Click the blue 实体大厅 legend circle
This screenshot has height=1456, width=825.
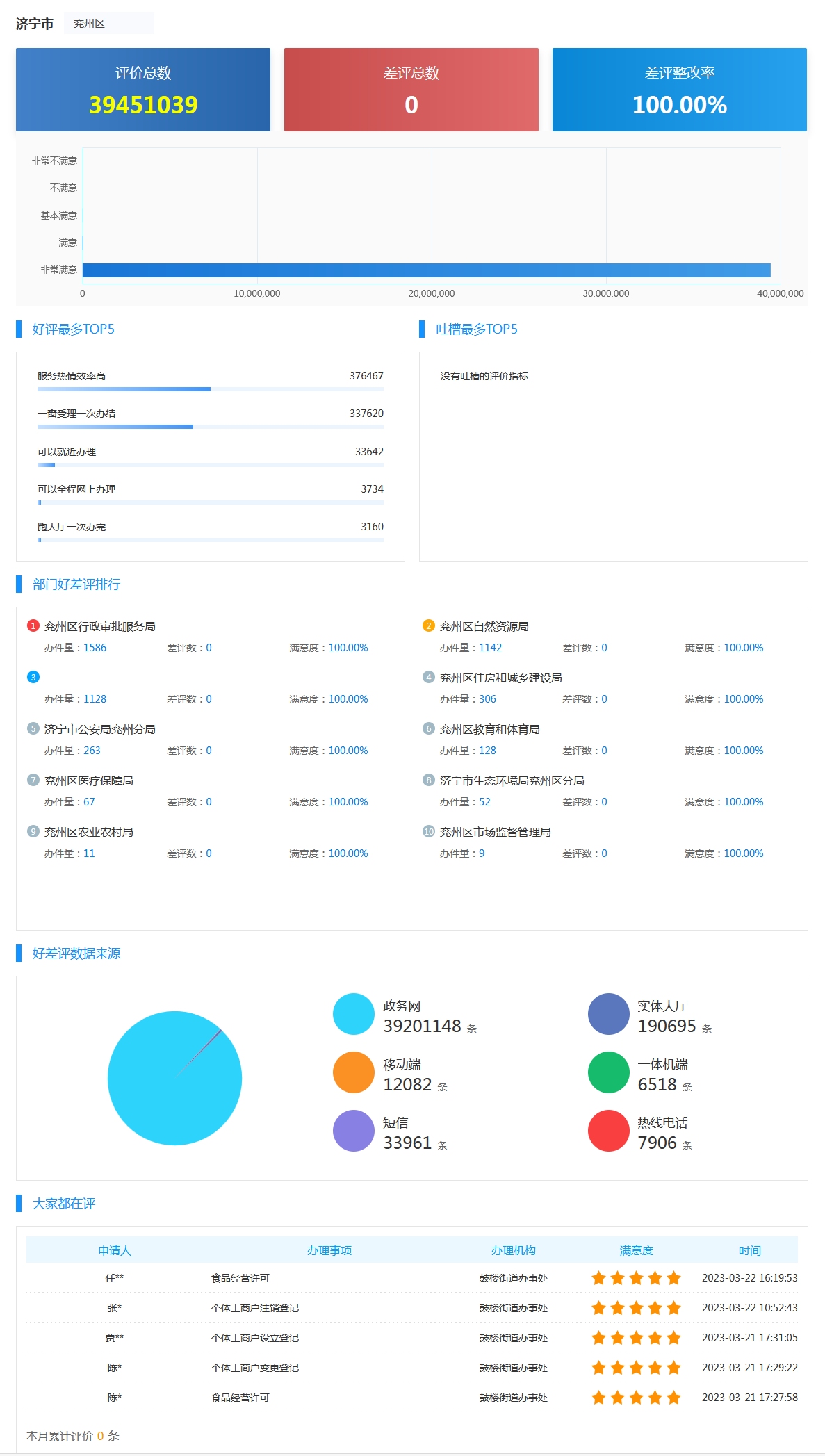(x=608, y=1014)
